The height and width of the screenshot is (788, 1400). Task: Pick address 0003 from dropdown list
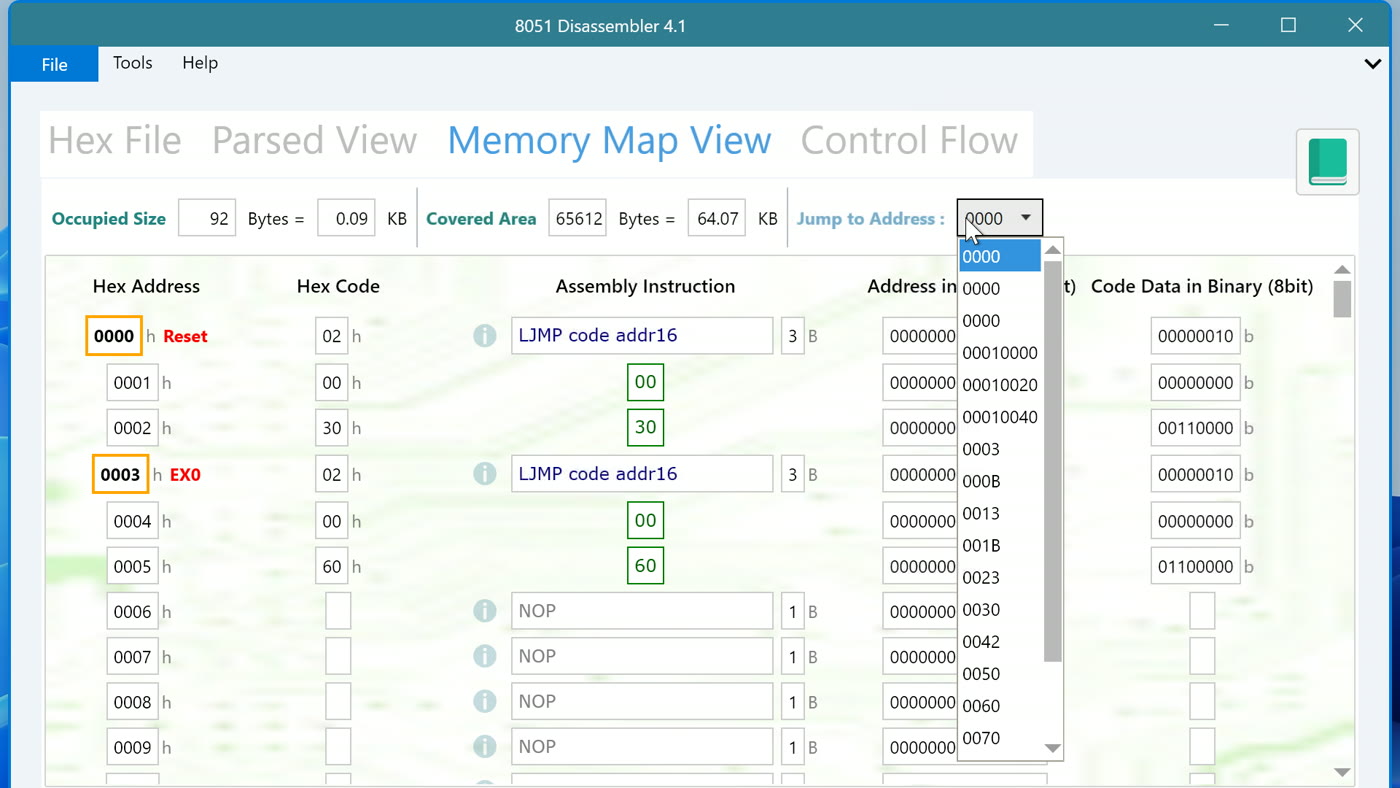pyautogui.click(x=1000, y=449)
